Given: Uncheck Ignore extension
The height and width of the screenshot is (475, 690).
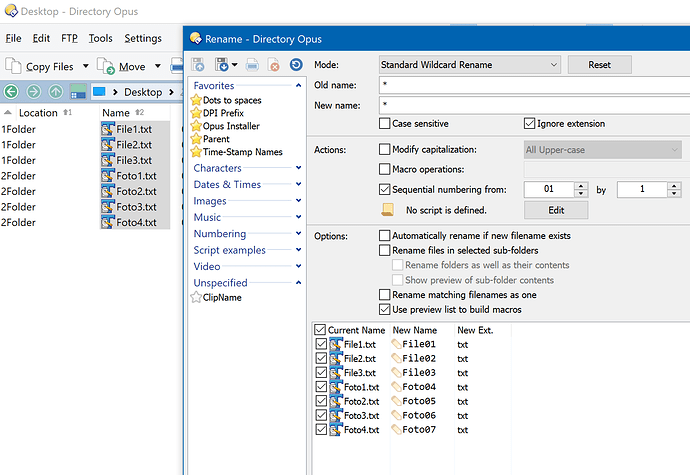Looking at the screenshot, I should point(529,123).
